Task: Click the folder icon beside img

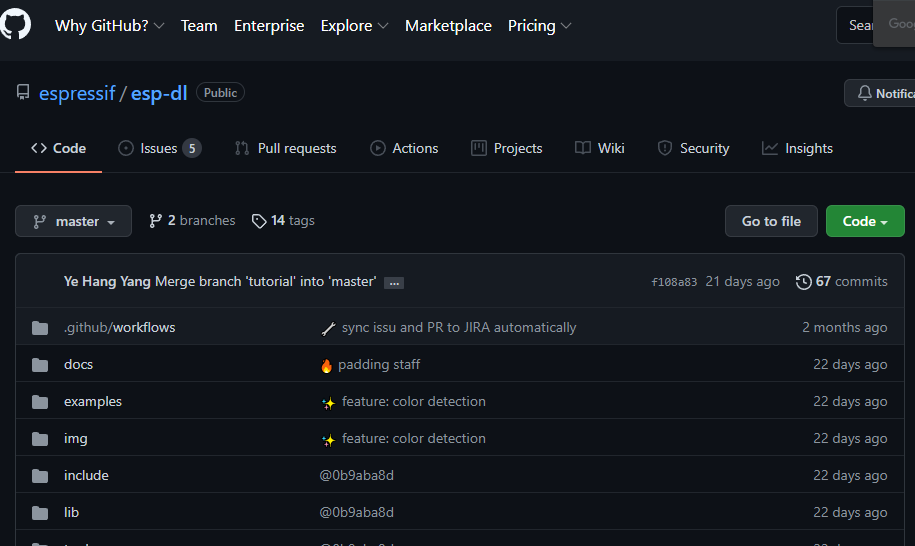Action: (x=40, y=439)
